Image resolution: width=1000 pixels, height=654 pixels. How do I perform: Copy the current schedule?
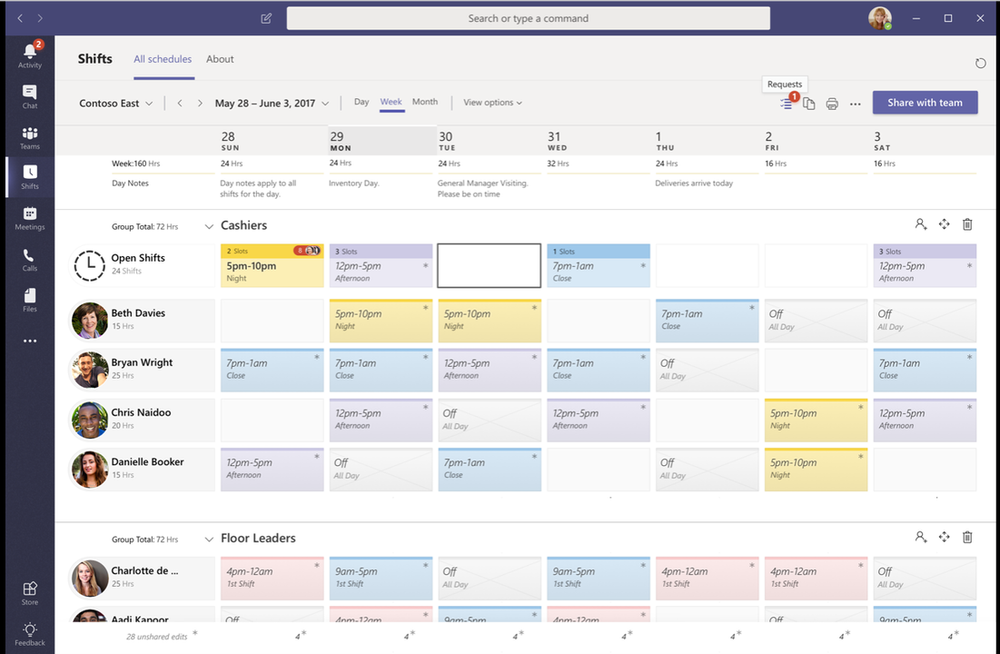click(x=809, y=103)
